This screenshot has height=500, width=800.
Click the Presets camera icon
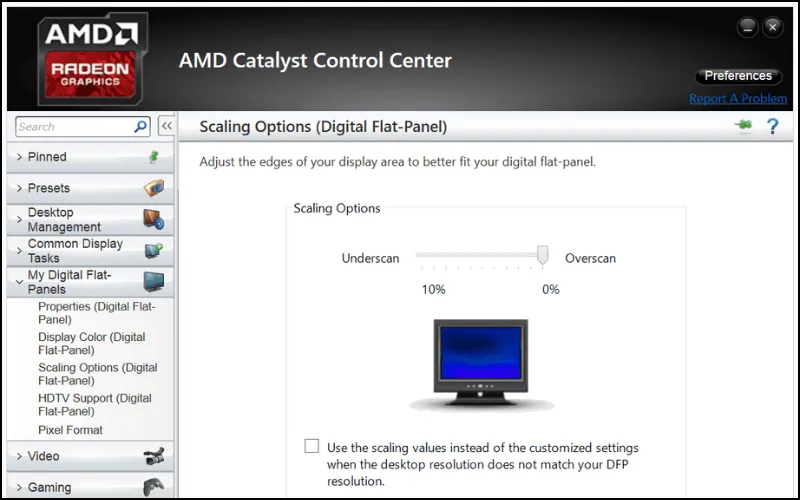pyautogui.click(x=154, y=188)
